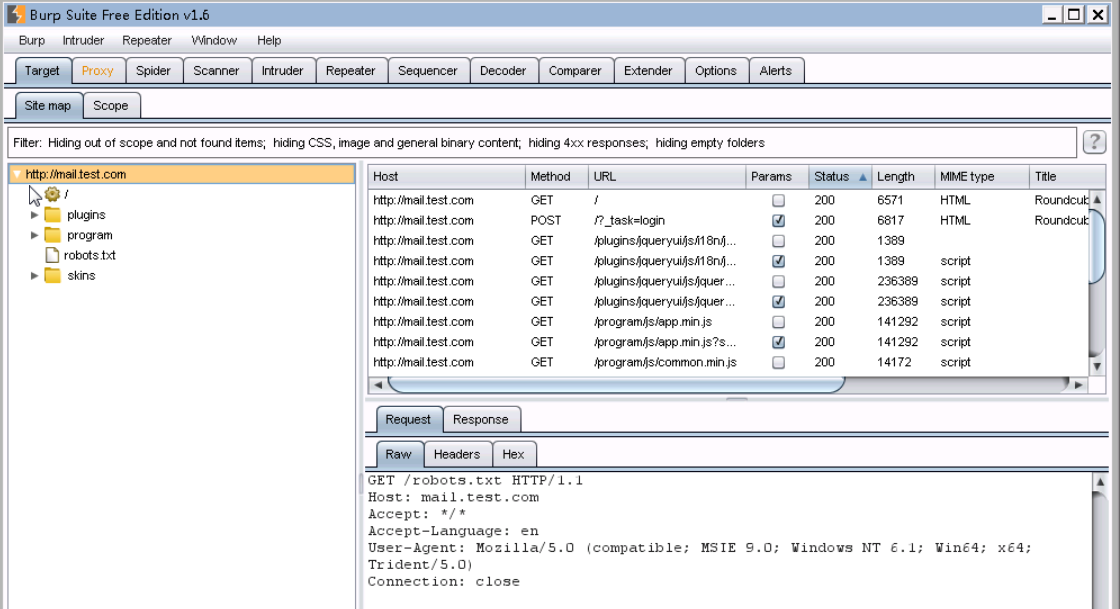
Task: Switch to the Proxy tab
Action: click(x=98, y=71)
